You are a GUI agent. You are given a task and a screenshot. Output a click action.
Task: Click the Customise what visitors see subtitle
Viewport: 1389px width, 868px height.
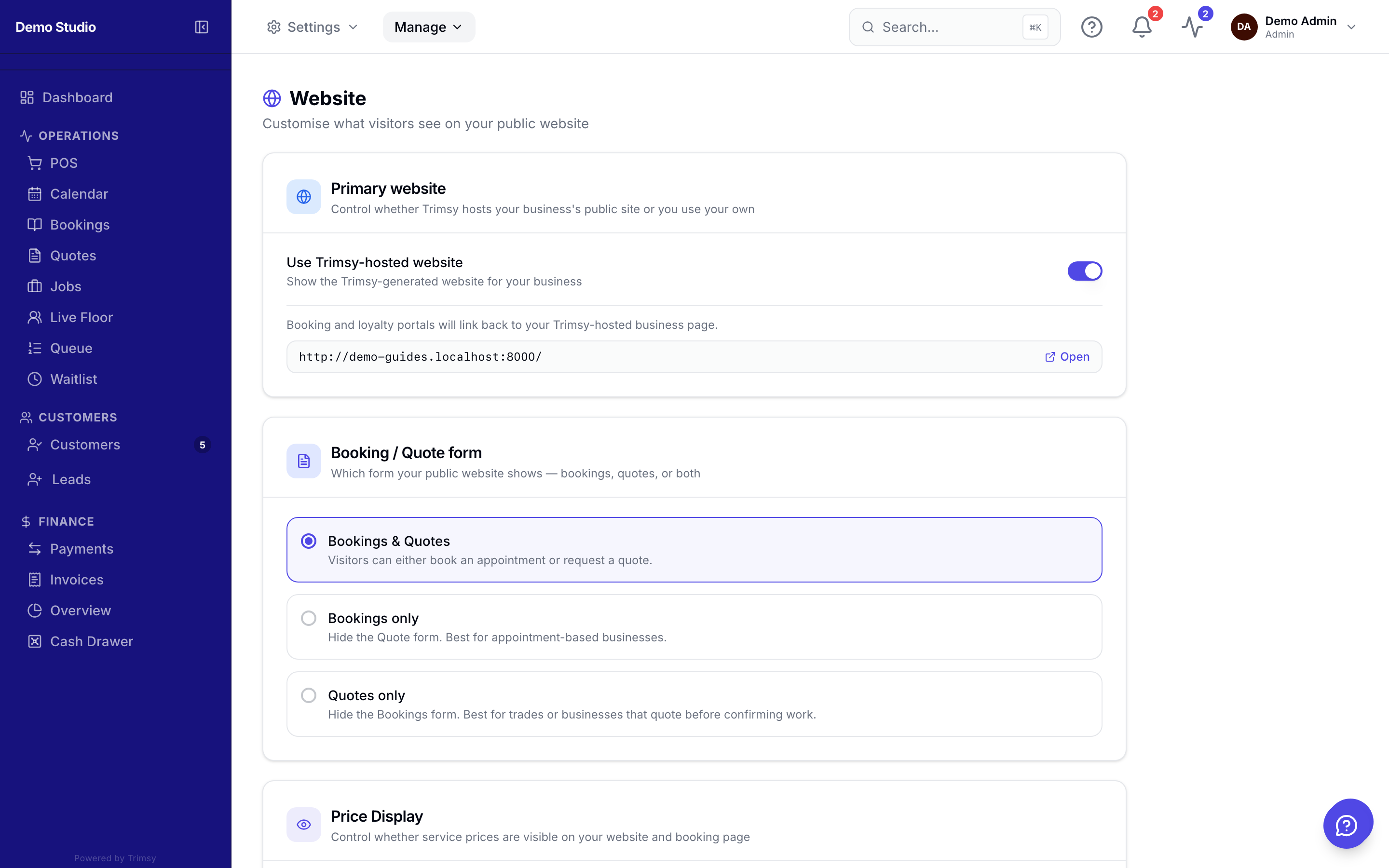click(425, 123)
